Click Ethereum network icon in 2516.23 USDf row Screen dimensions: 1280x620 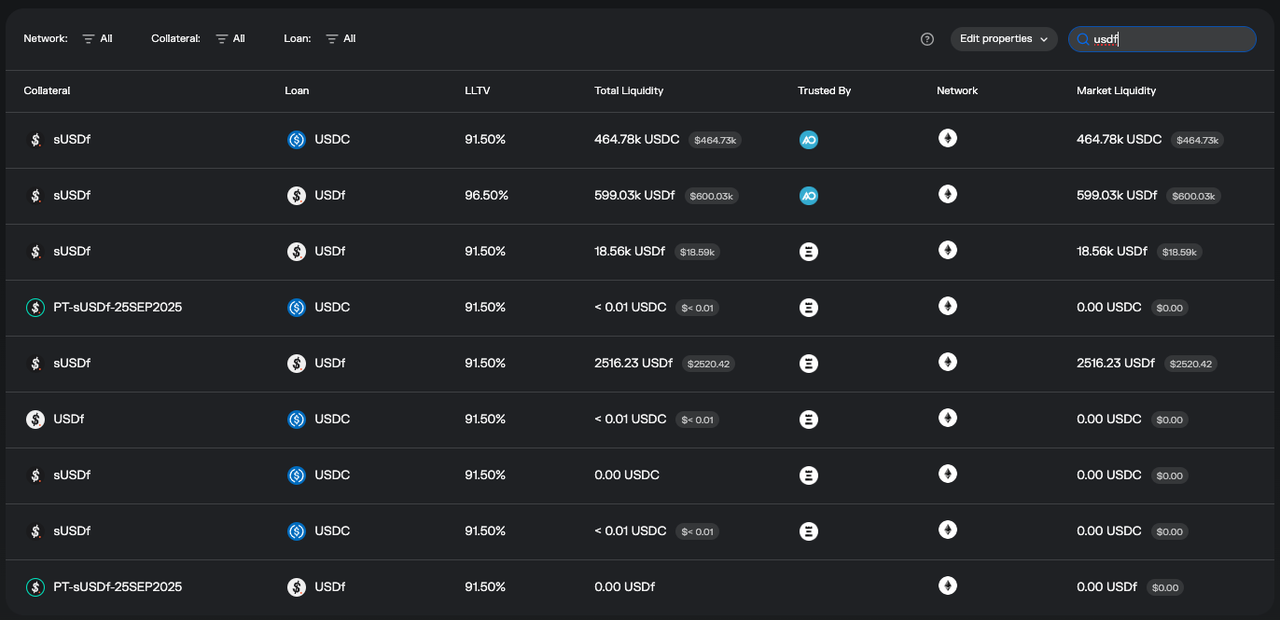tap(947, 362)
